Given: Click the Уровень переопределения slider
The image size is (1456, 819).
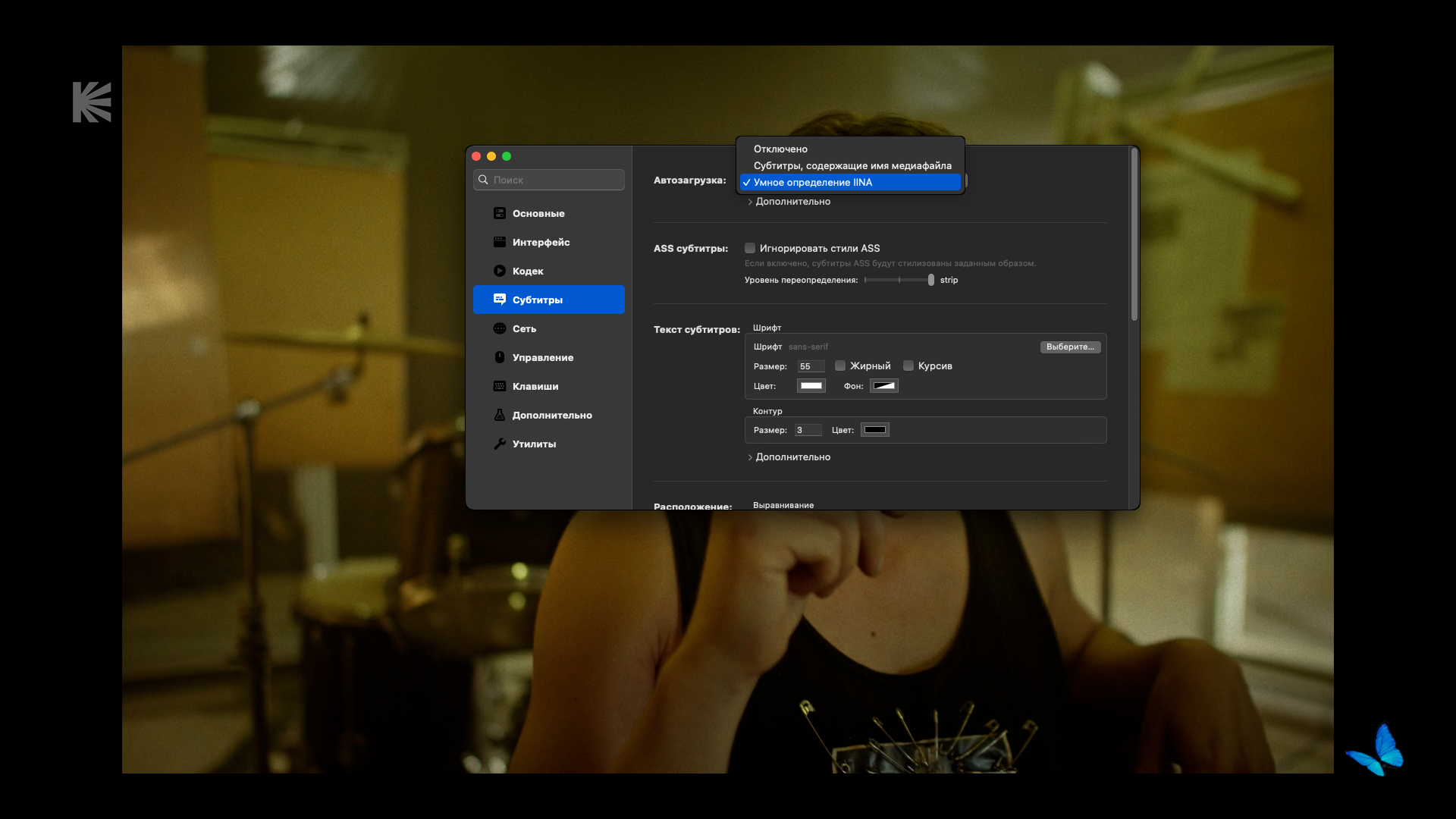Looking at the screenshot, I should (899, 280).
